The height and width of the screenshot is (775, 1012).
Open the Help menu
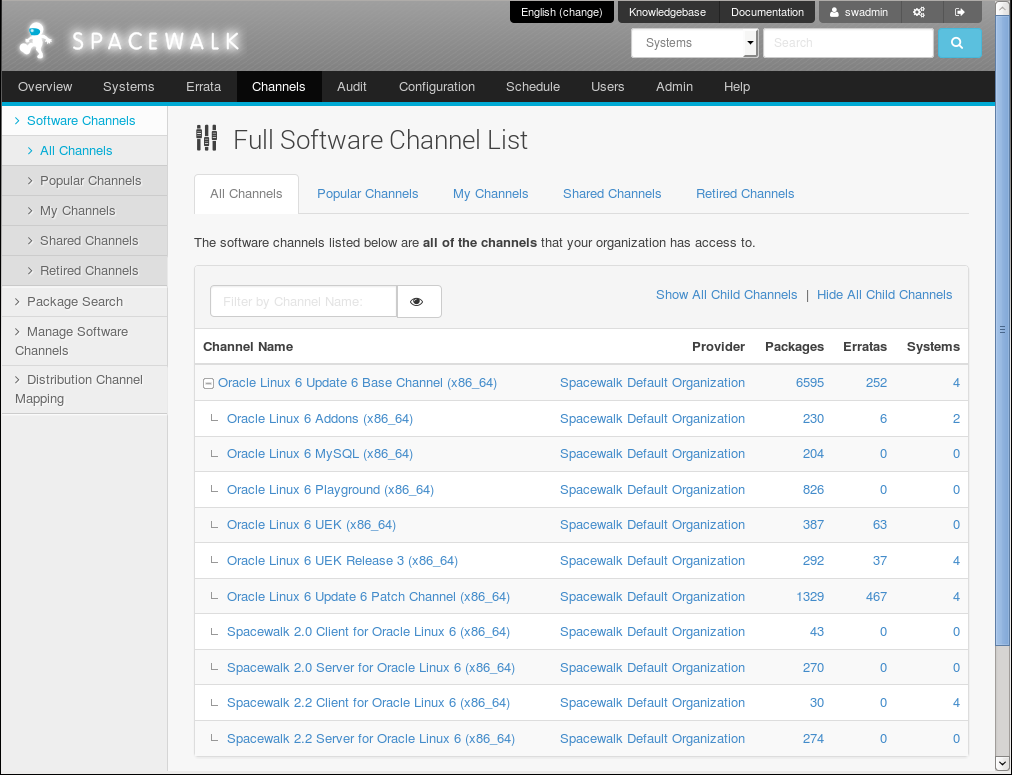[x=737, y=86]
